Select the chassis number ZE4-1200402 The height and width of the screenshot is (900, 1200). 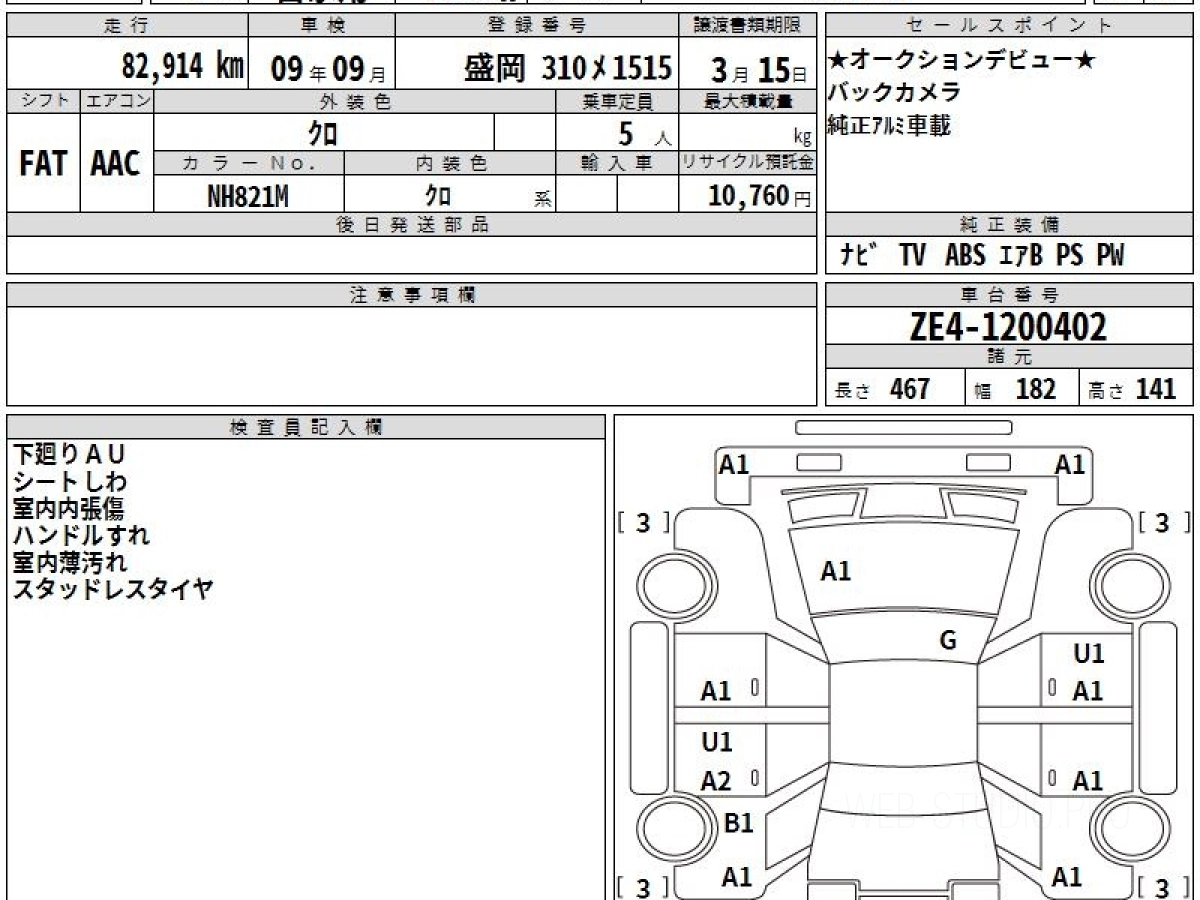(1008, 327)
